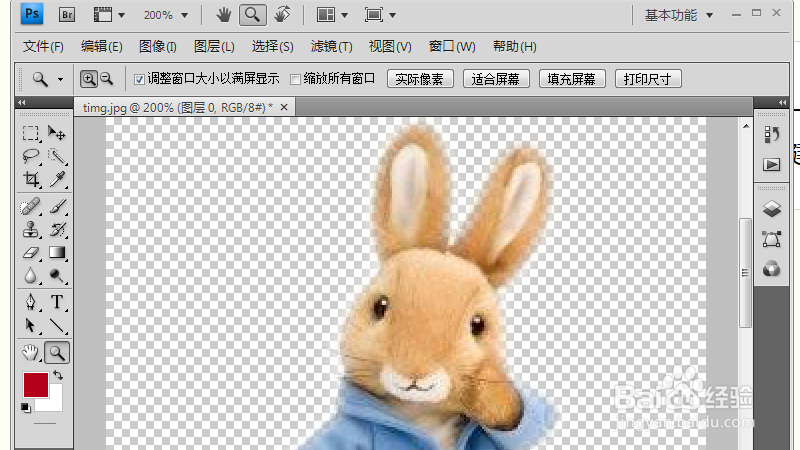
Task: Select the Brush tool
Action: click(57, 207)
